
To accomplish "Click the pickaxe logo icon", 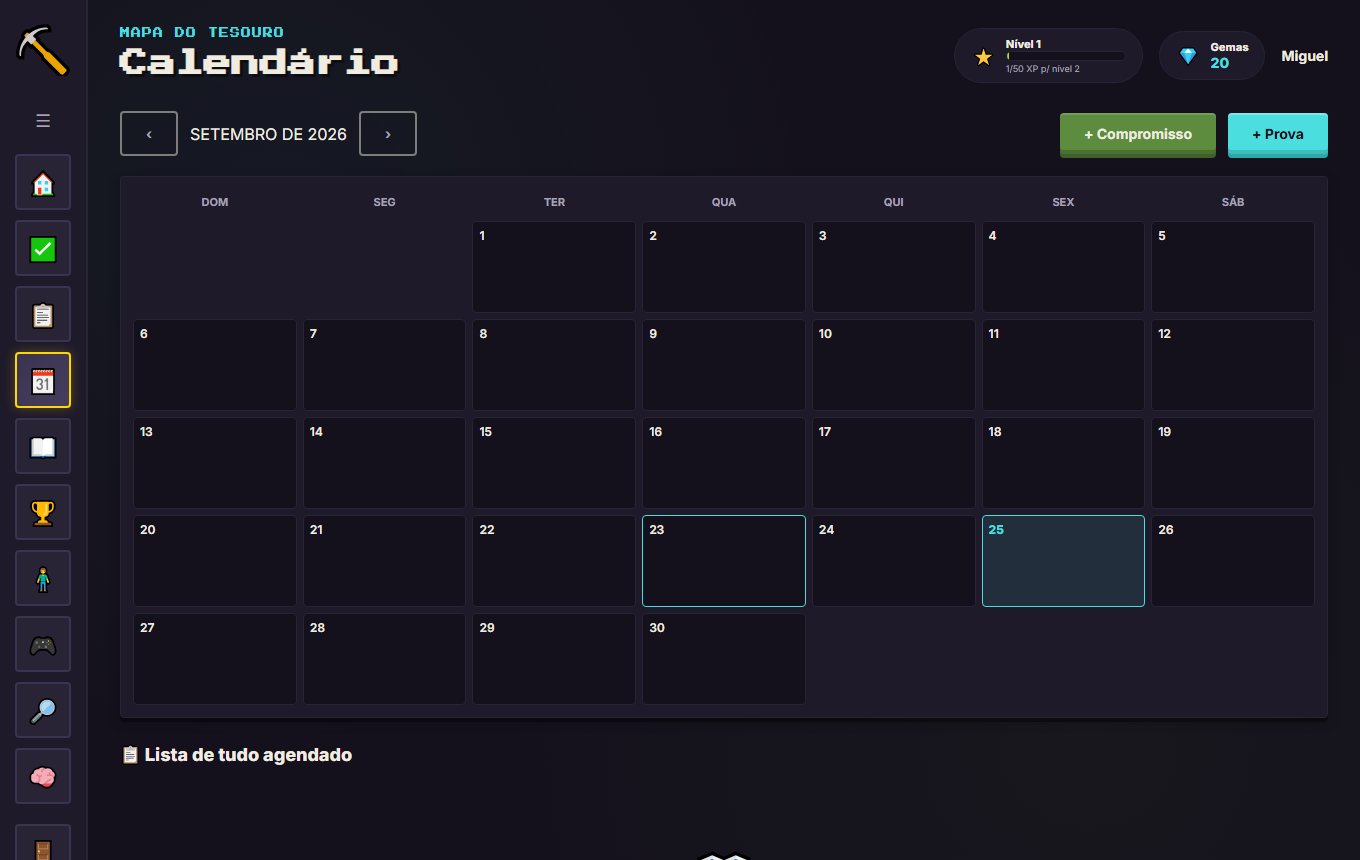I will click(42, 50).
